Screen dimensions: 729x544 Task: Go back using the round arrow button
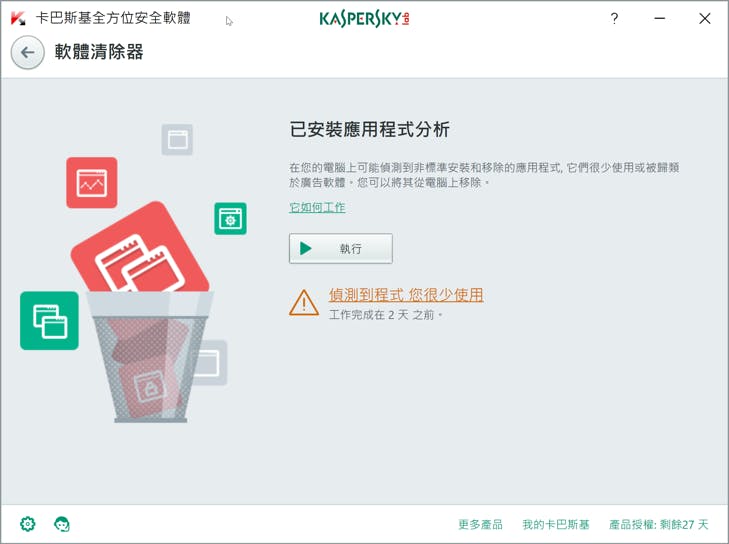click(27, 53)
